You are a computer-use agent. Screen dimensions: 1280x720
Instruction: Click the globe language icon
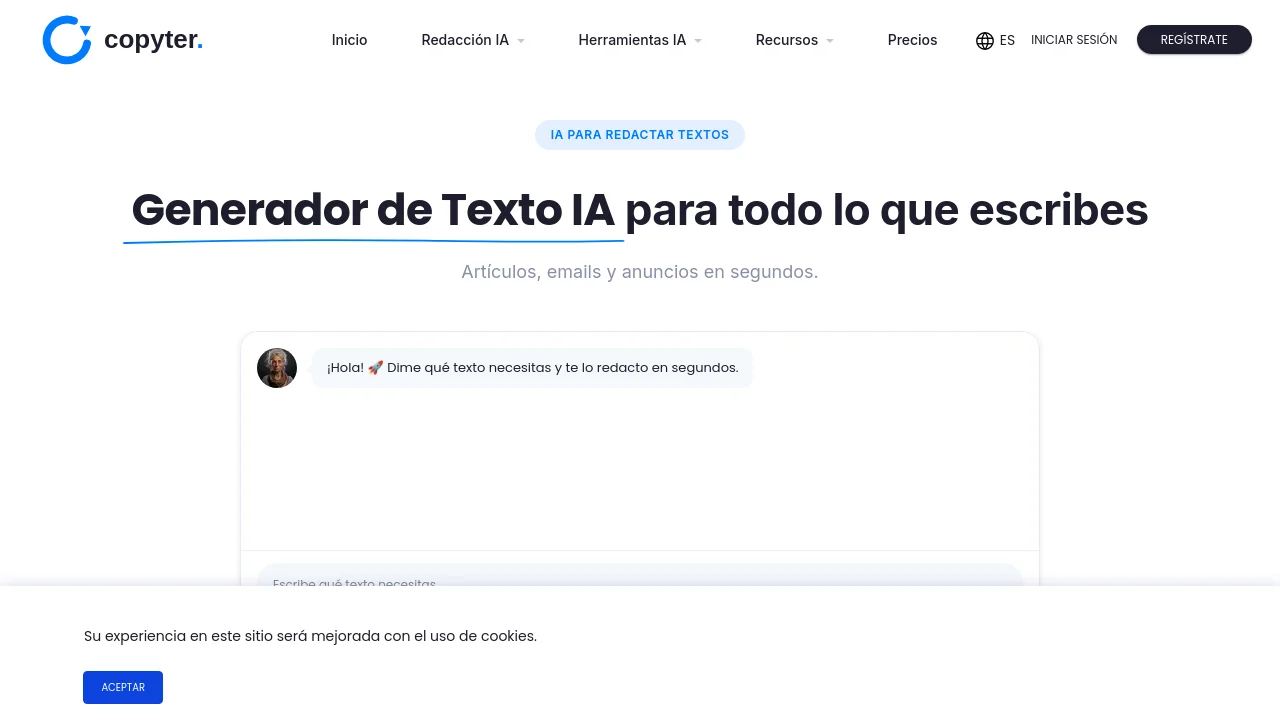coord(985,41)
